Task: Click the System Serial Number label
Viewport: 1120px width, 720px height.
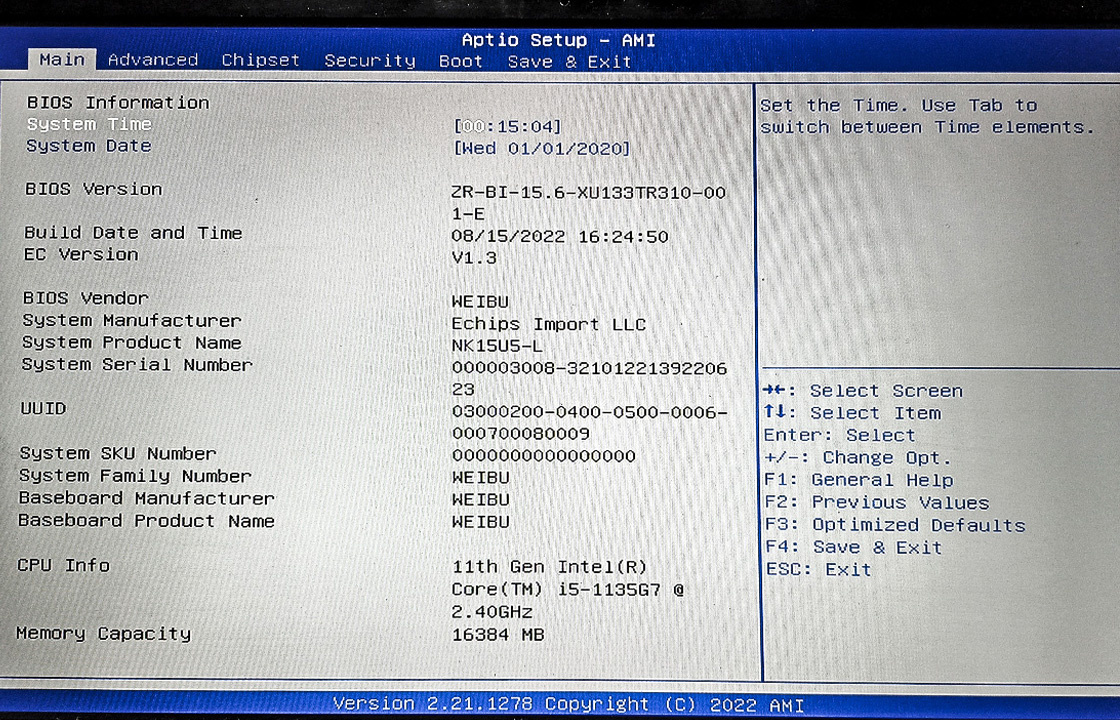Action: 137,364
